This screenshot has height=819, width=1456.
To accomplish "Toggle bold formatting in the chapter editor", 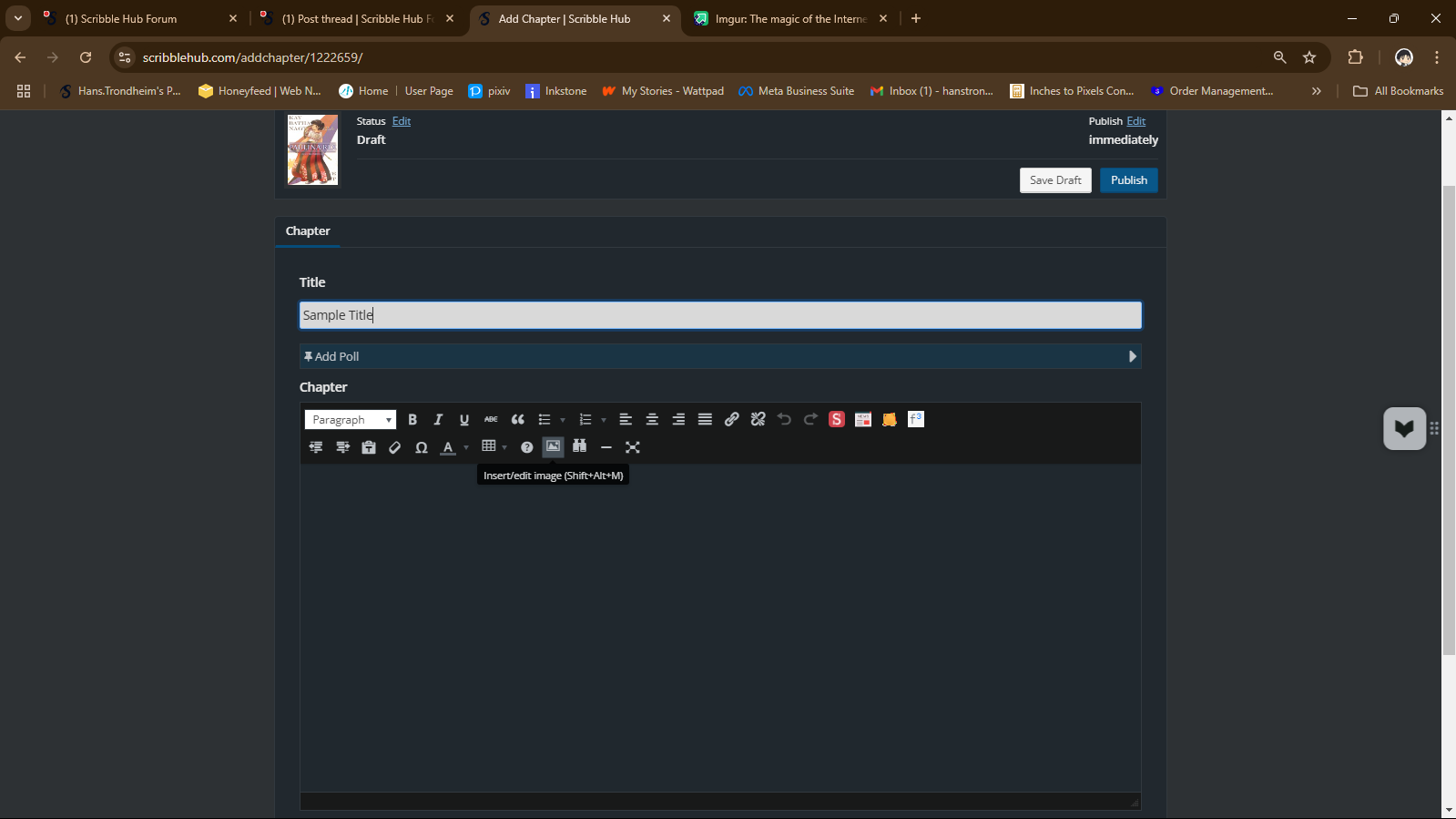I will tap(412, 420).
